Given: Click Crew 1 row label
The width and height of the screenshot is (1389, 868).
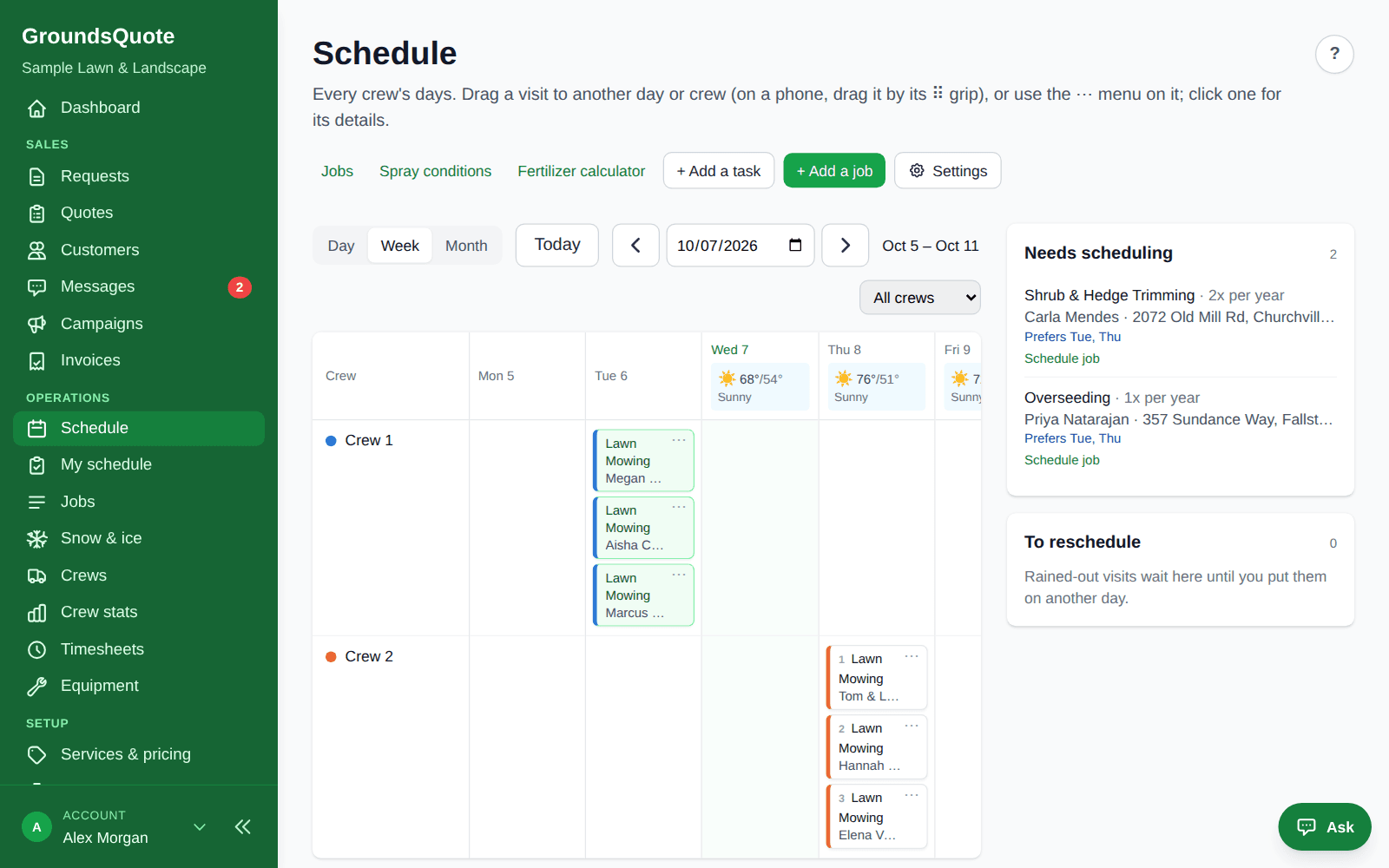Looking at the screenshot, I should point(369,441).
